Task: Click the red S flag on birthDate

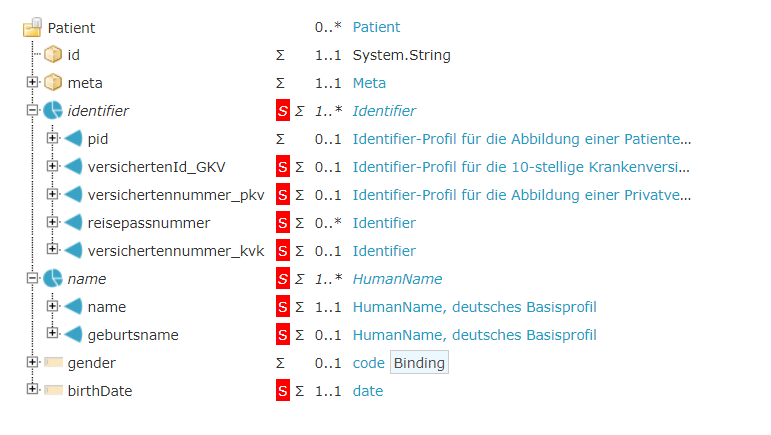Action: click(283, 391)
